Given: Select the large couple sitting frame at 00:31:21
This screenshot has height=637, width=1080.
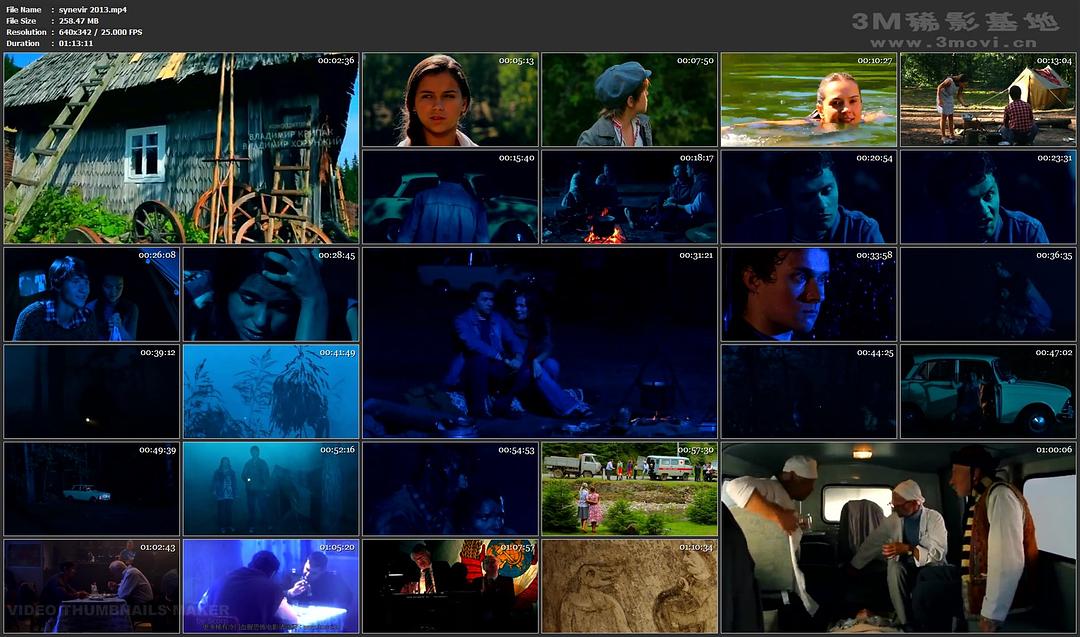Looking at the screenshot, I should coord(540,343).
